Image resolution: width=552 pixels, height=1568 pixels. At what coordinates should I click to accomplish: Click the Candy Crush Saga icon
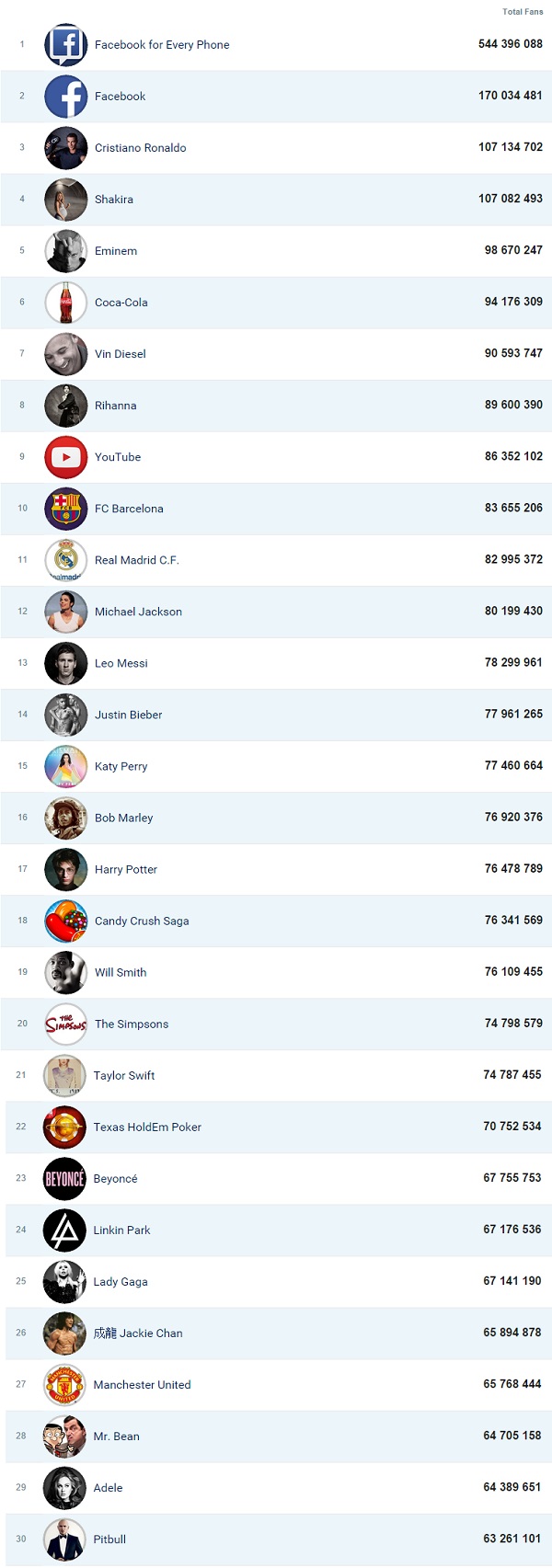[x=65, y=921]
